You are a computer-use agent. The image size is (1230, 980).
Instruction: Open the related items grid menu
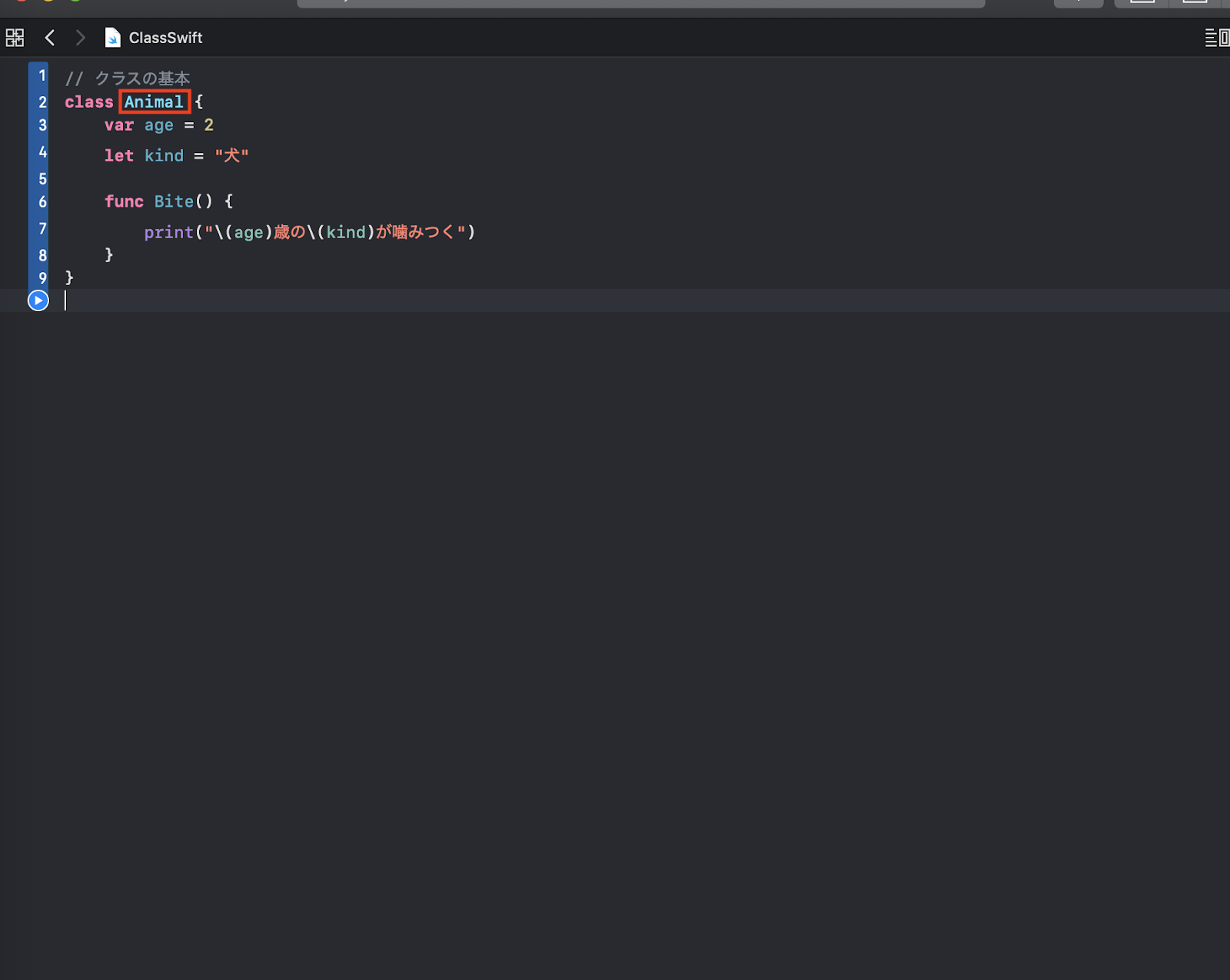pos(15,38)
